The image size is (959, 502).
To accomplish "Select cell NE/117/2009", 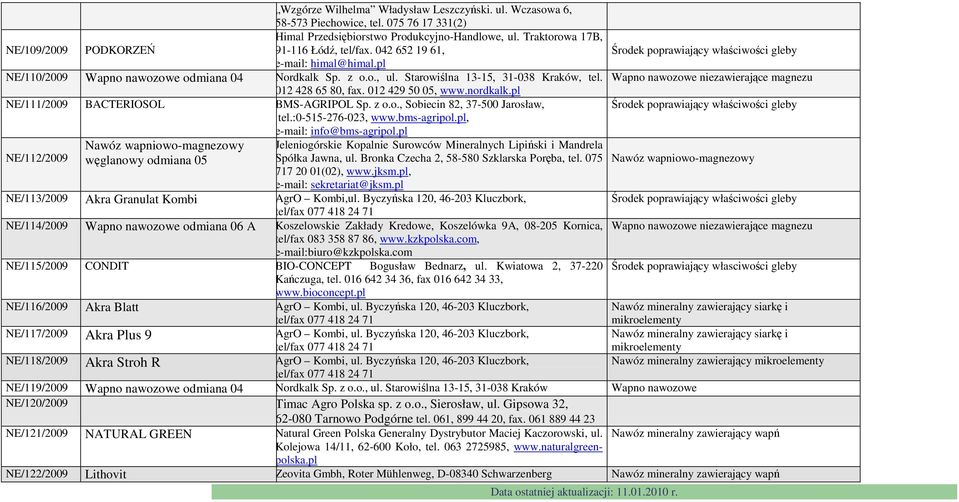I will [x=40, y=340].
